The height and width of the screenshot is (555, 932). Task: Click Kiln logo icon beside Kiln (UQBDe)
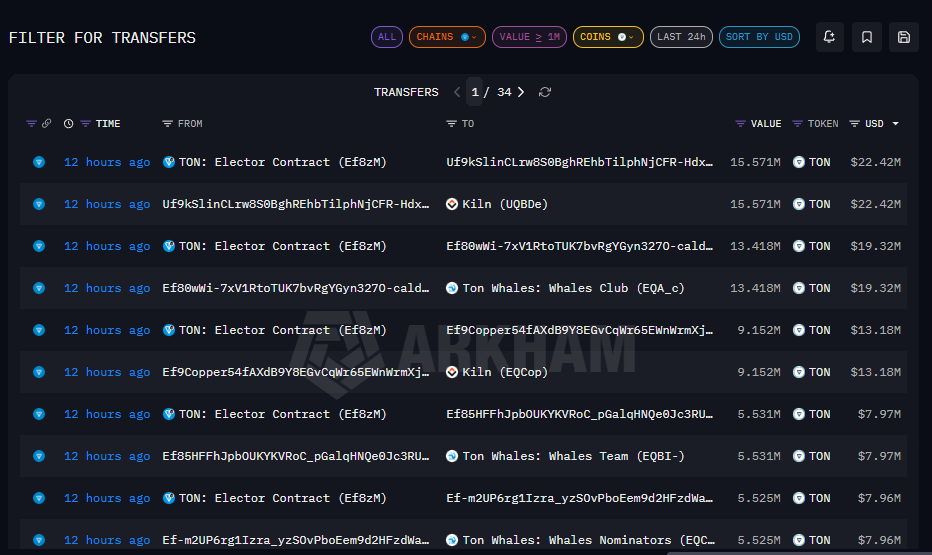(452, 204)
